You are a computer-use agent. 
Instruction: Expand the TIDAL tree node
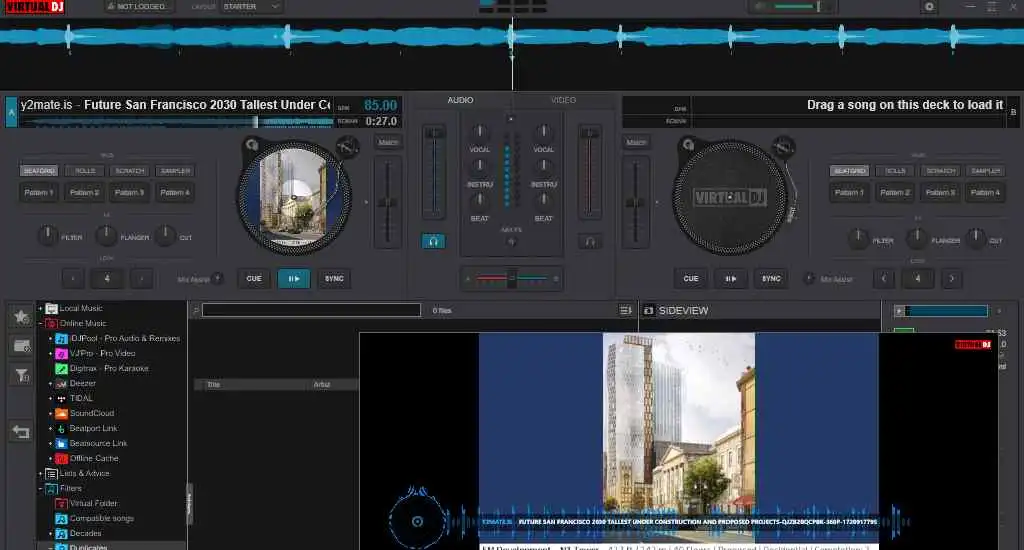(50, 398)
